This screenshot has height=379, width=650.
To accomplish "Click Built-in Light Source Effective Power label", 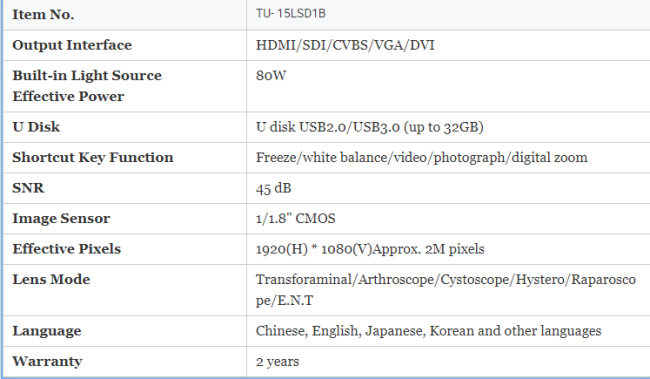I will click(87, 86).
